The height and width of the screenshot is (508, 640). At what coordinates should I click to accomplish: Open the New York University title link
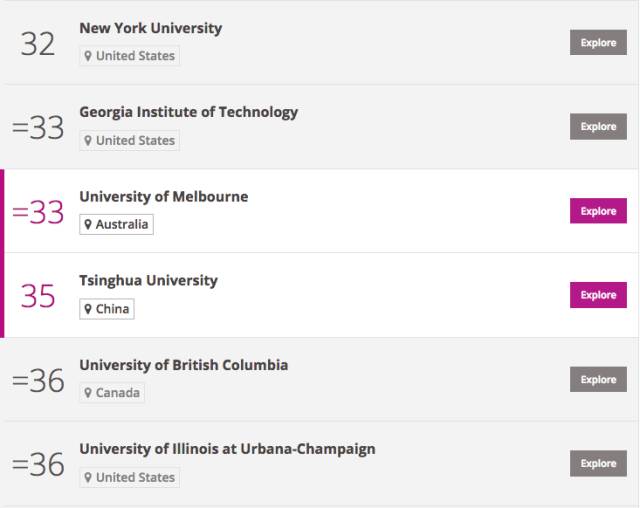tap(151, 28)
